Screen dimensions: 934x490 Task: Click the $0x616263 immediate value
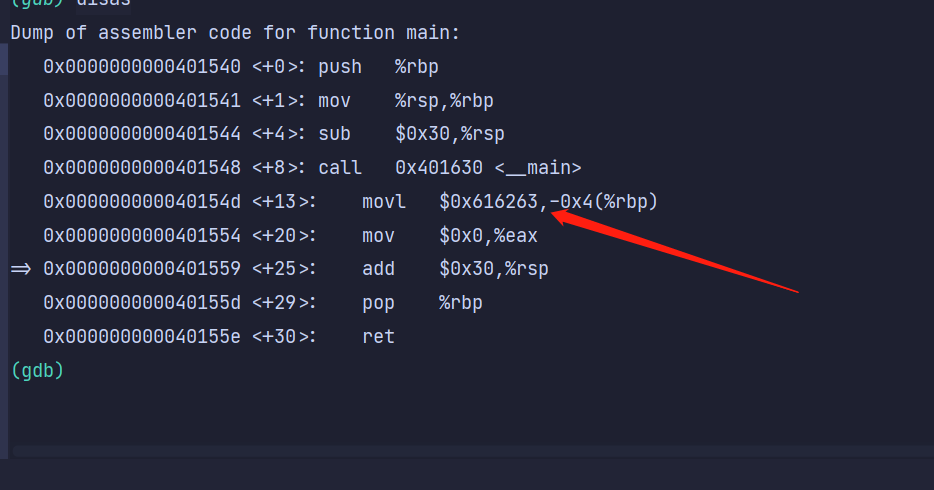click(x=488, y=202)
